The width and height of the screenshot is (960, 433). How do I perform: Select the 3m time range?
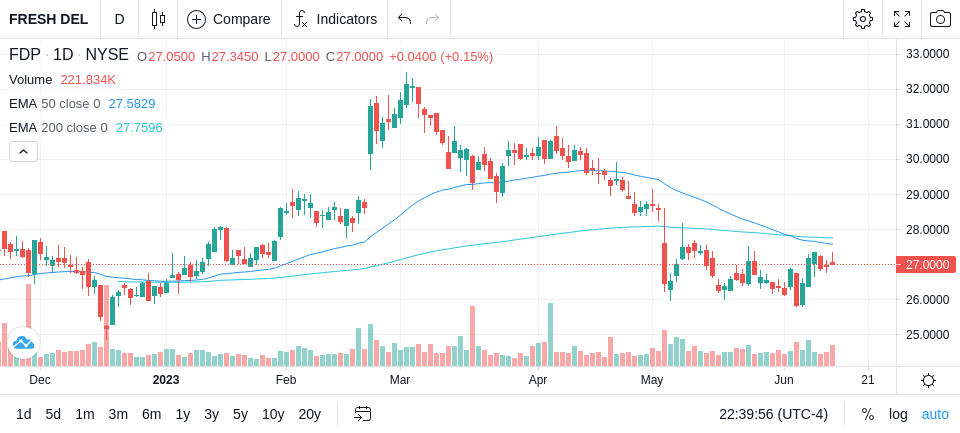[118, 415]
